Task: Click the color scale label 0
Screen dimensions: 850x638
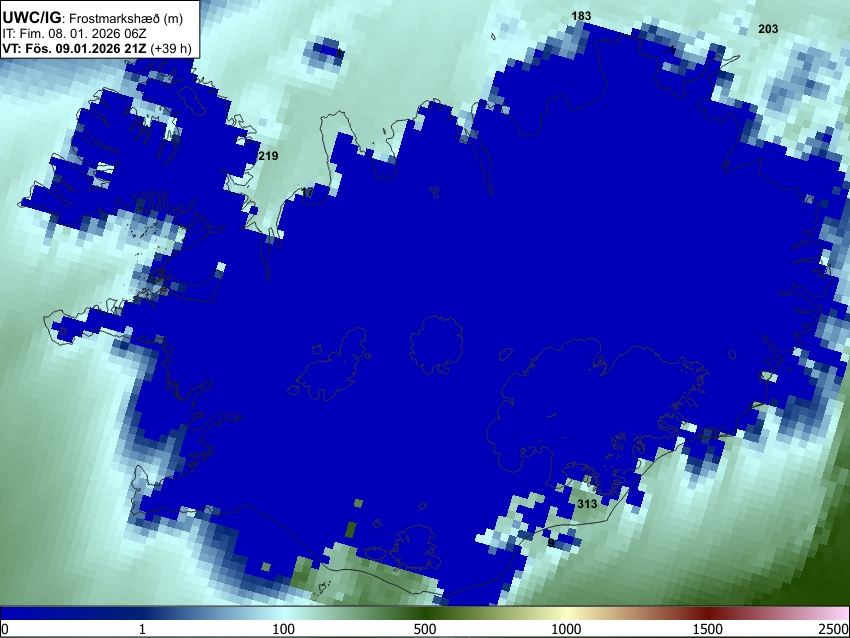Action: tap(5, 629)
